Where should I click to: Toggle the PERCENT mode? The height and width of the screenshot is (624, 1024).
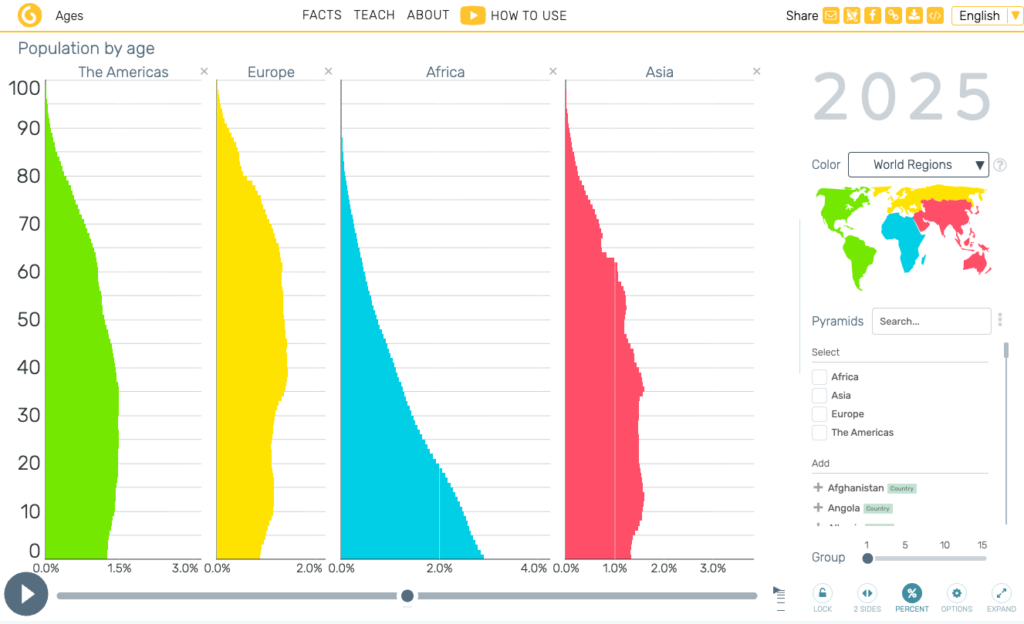coord(912,597)
